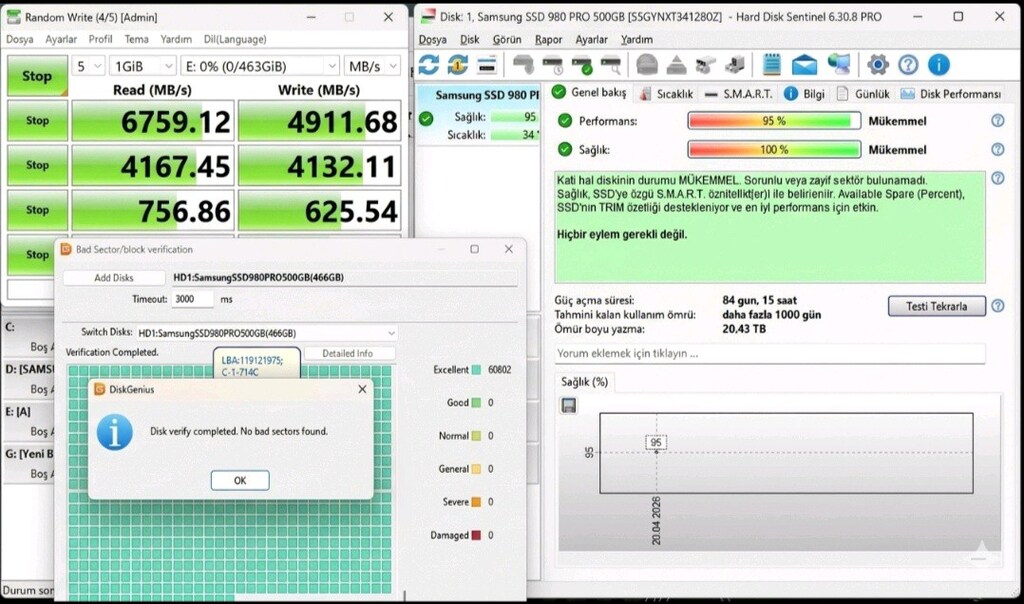Open the Profil menu in benchmark window

tap(101, 39)
